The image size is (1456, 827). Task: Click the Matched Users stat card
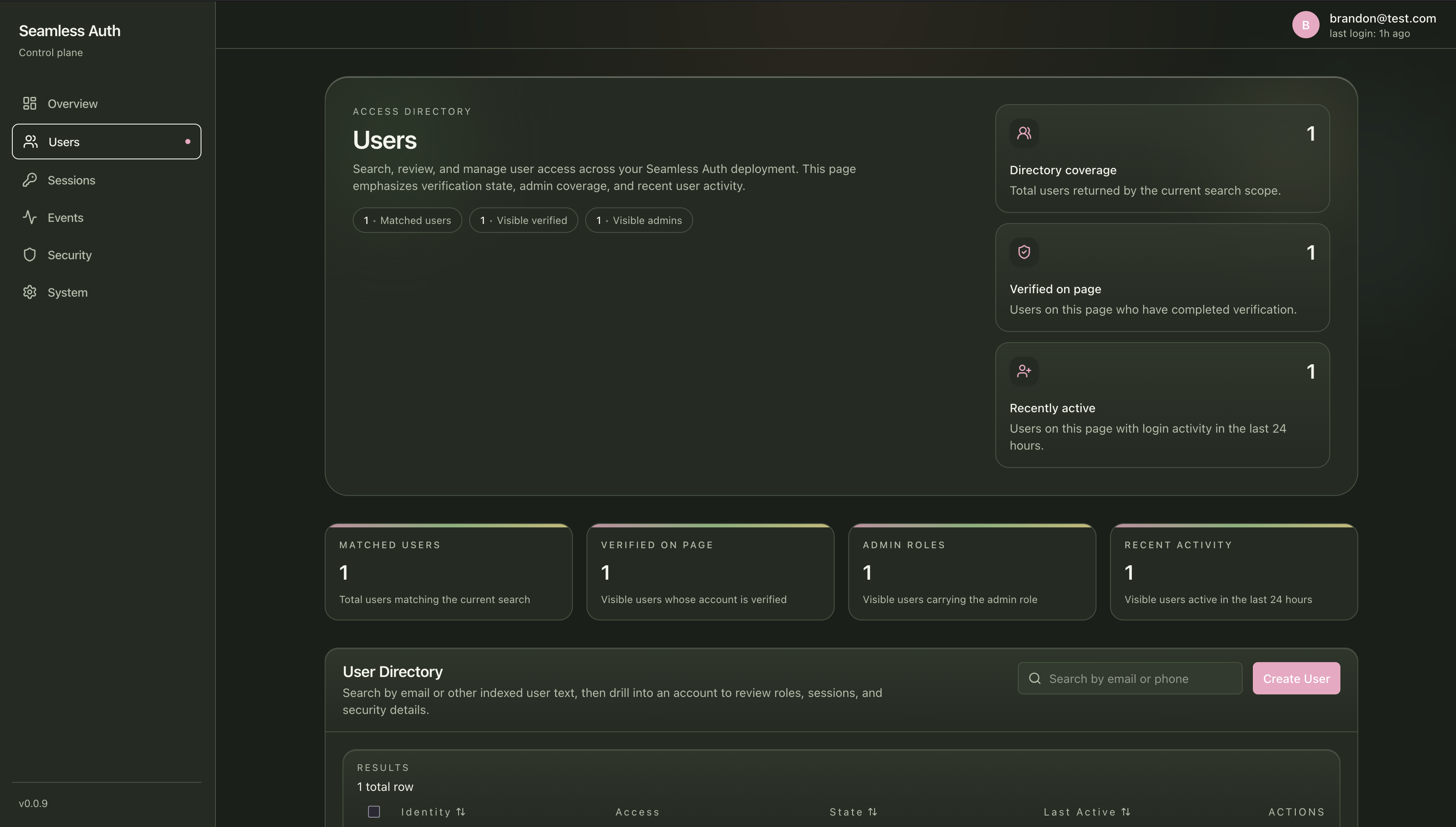click(x=449, y=572)
